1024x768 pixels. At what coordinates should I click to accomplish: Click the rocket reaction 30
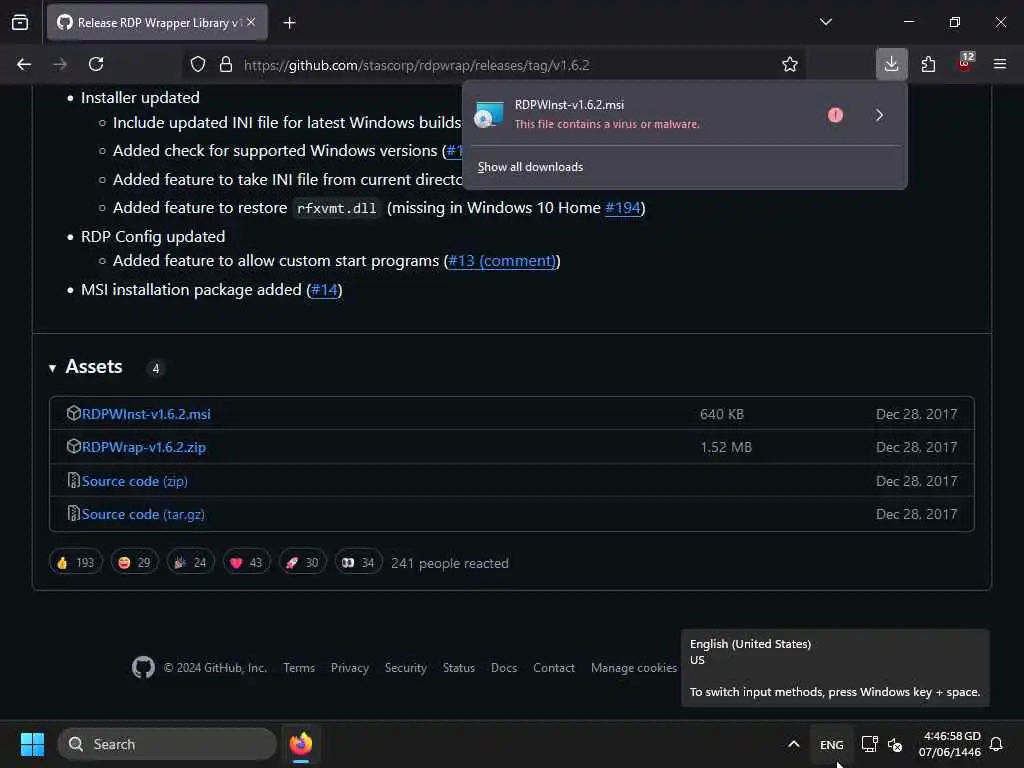(x=302, y=563)
